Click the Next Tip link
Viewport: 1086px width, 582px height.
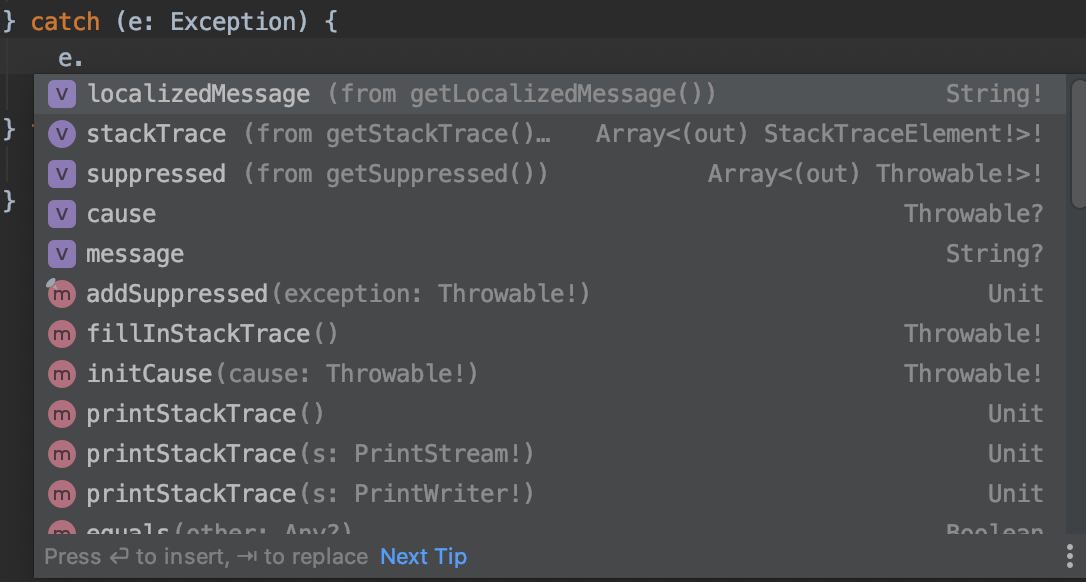423,556
